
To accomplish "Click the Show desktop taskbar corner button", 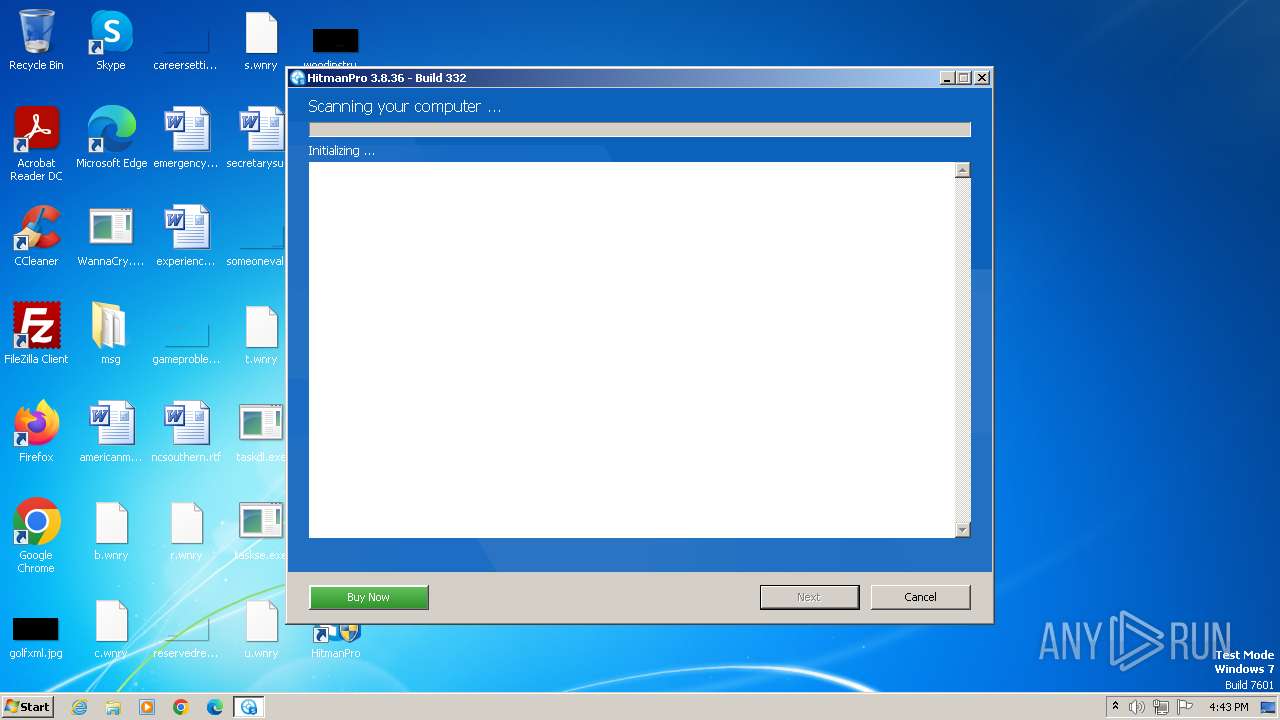I will point(1269,707).
